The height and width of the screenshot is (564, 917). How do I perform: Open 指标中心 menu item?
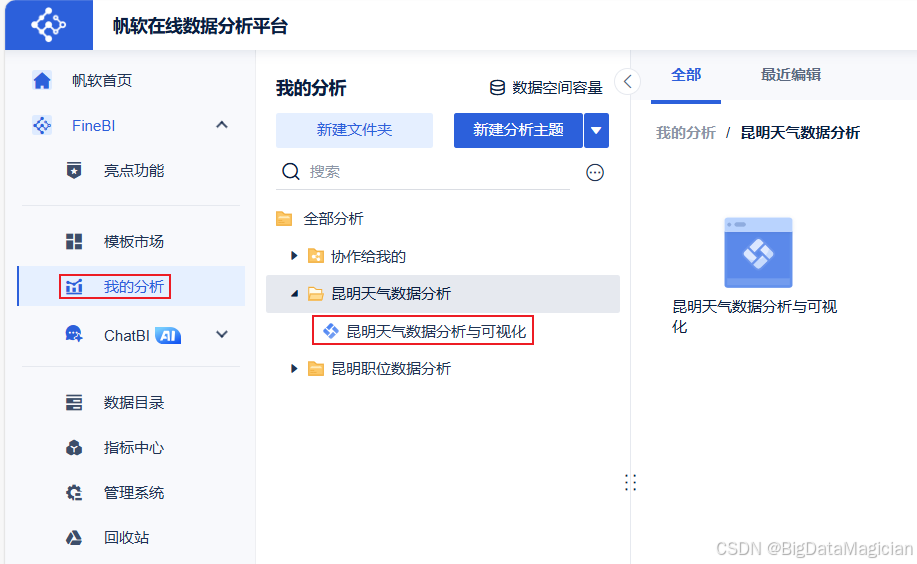pyautogui.click(x=133, y=448)
